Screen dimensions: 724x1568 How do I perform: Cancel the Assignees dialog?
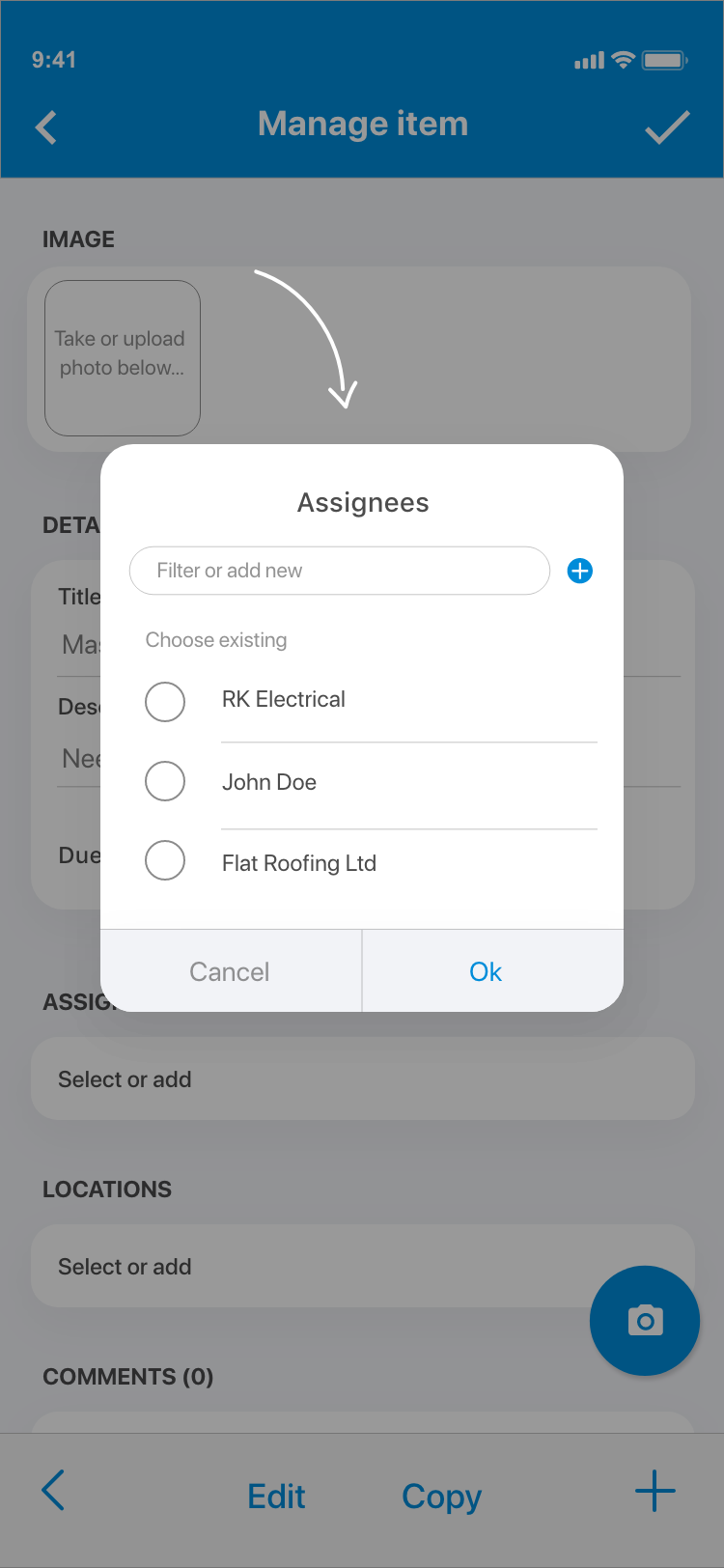tap(230, 971)
